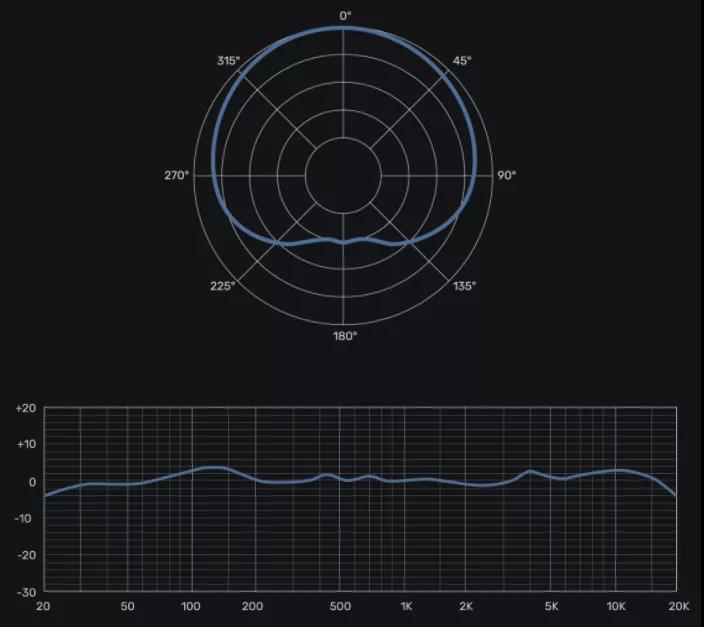The width and height of the screenshot is (704, 627).
Task: Select the -30 dB axis label
Action: tap(28, 592)
